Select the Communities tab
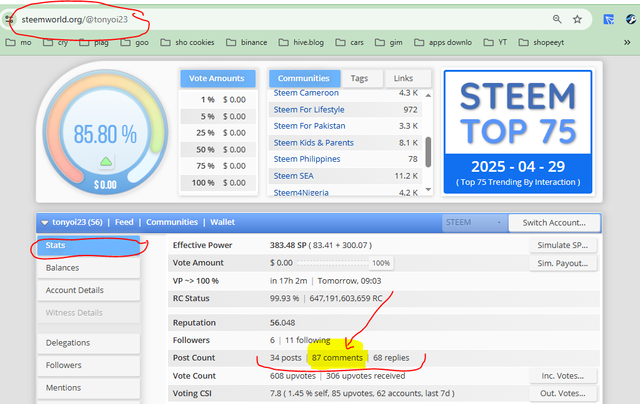 (304, 78)
